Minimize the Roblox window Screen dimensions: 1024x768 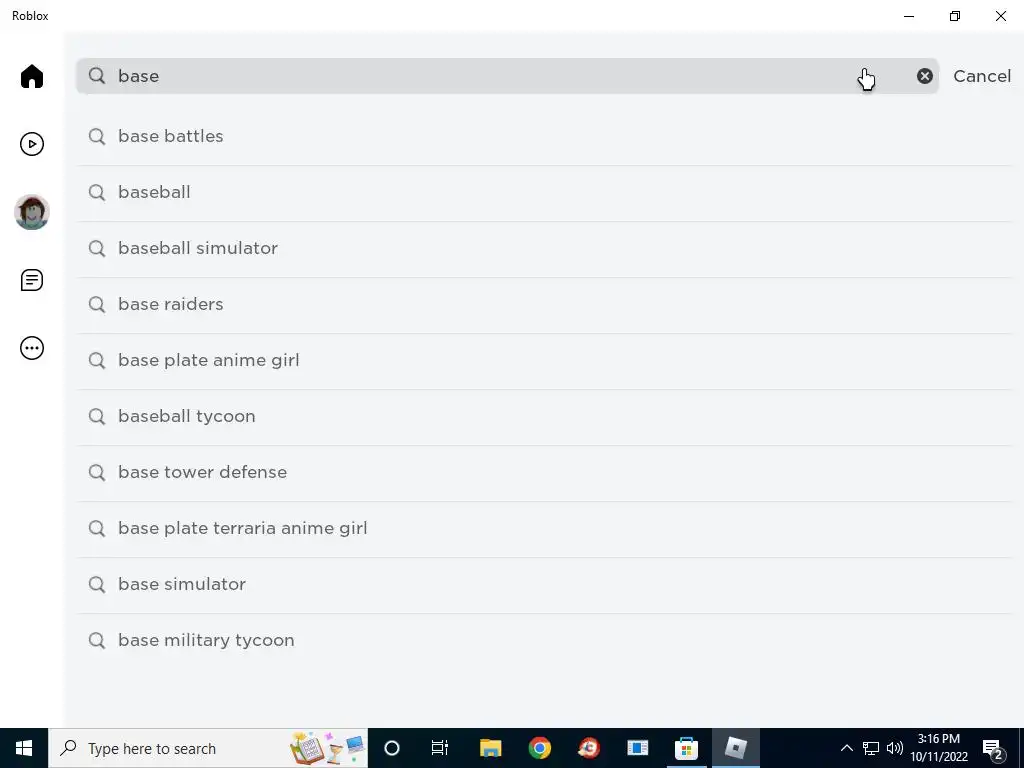(908, 16)
